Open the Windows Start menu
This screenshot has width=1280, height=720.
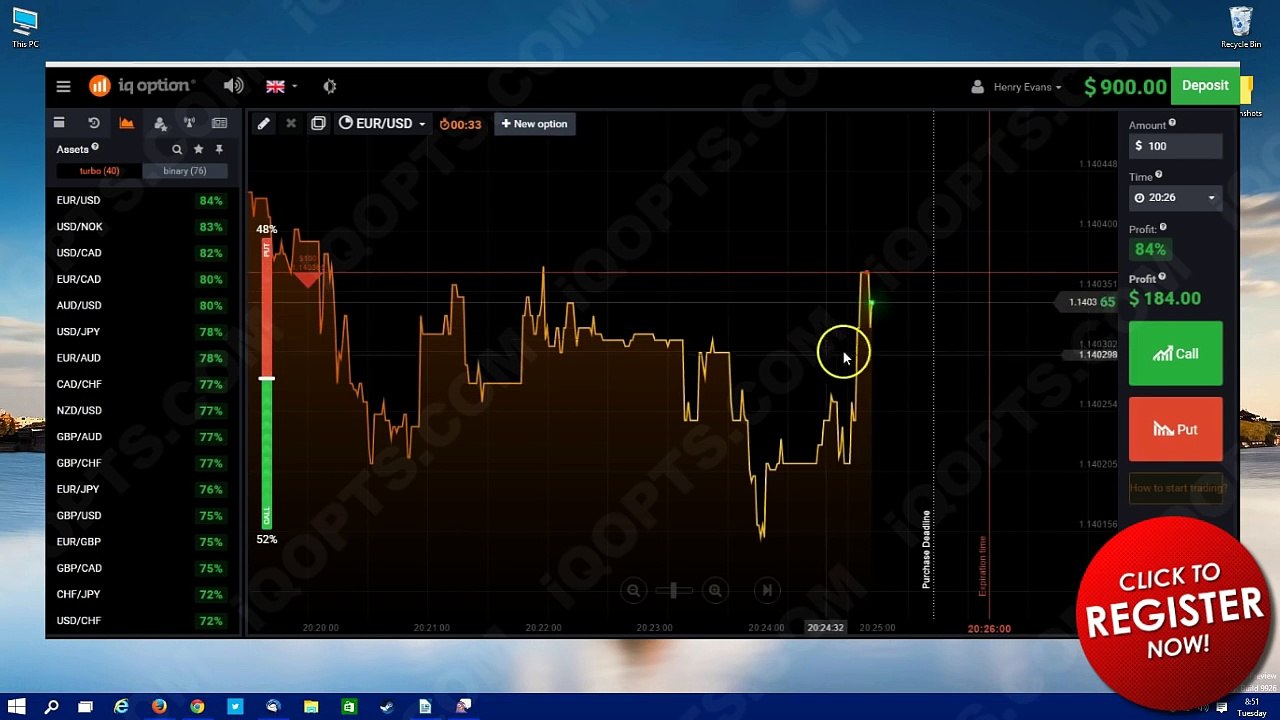[16, 707]
